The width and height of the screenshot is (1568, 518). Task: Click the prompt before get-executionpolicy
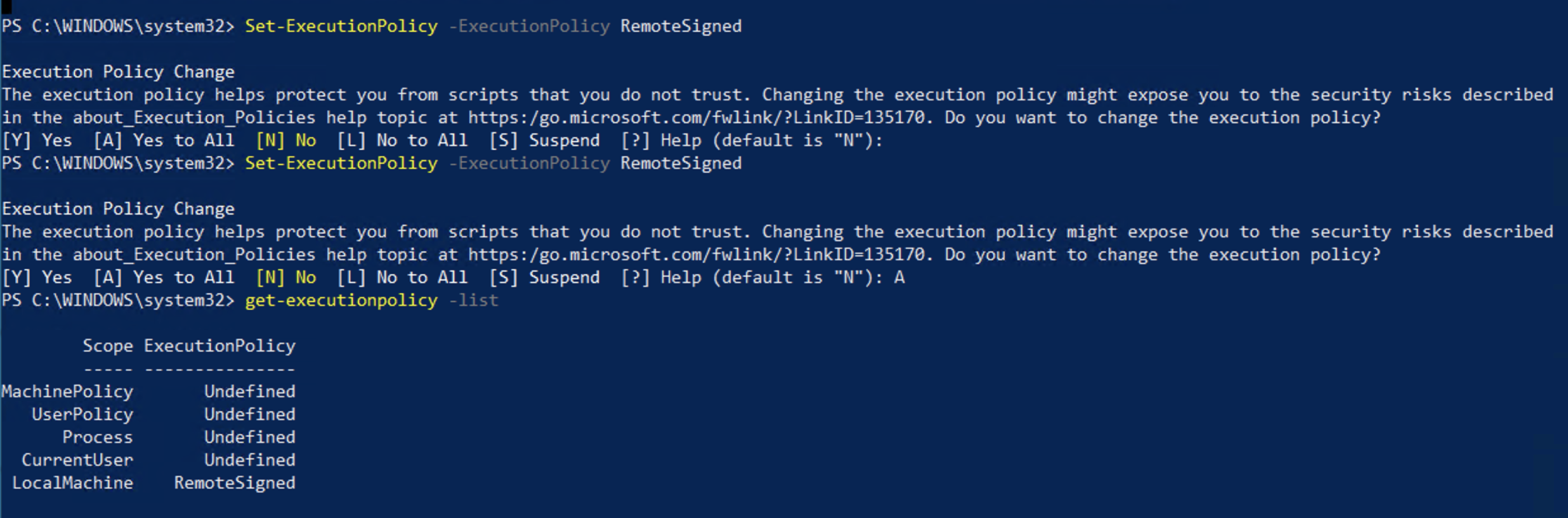click(x=119, y=300)
